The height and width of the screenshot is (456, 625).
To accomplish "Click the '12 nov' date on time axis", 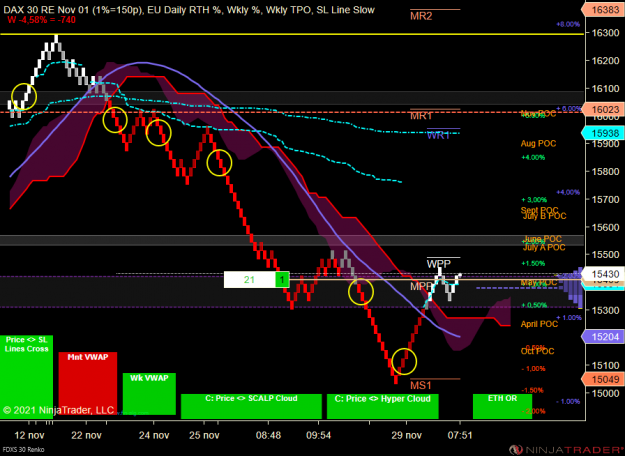I will 29,435.
